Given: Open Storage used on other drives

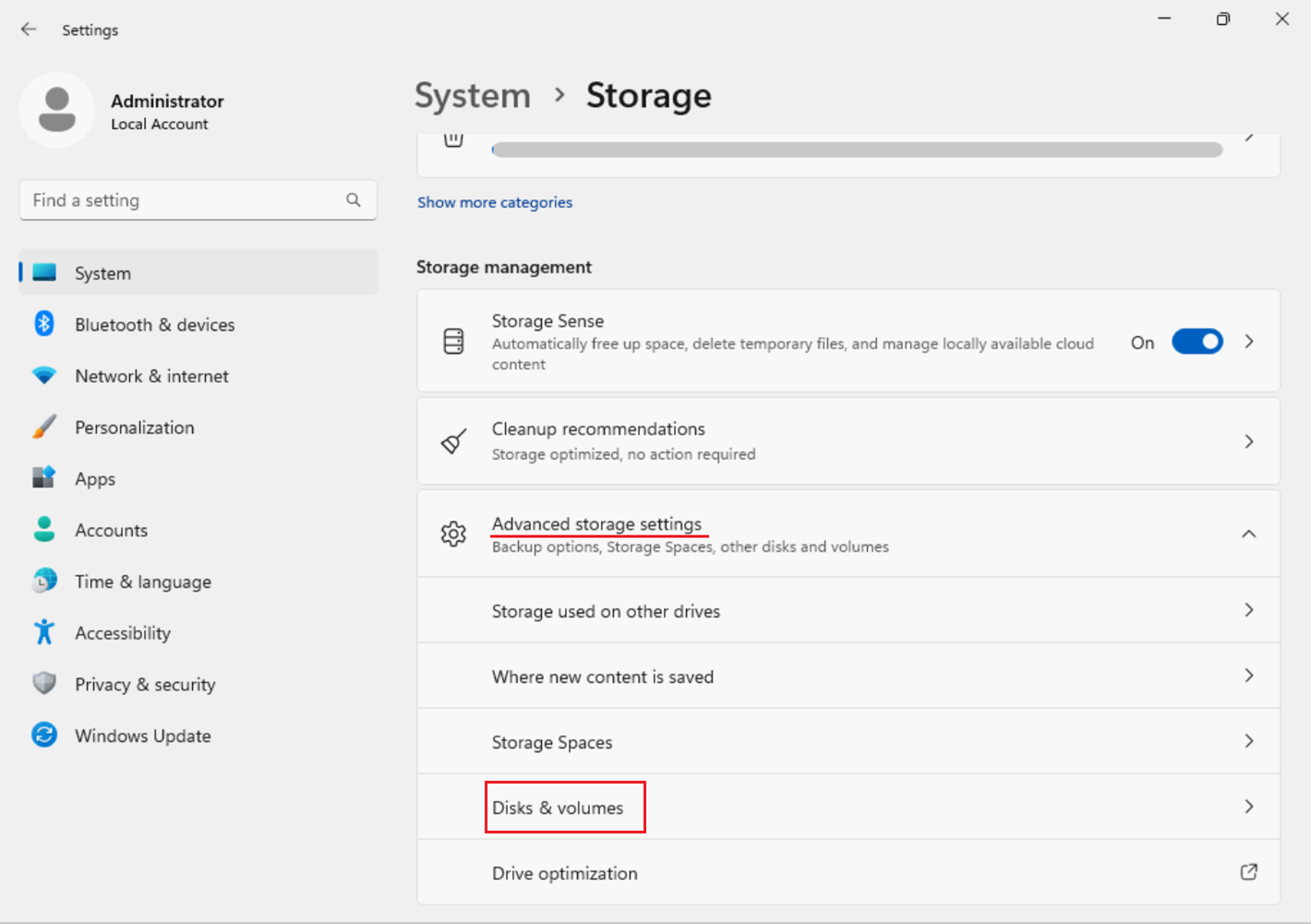Looking at the screenshot, I should (848, 610).
